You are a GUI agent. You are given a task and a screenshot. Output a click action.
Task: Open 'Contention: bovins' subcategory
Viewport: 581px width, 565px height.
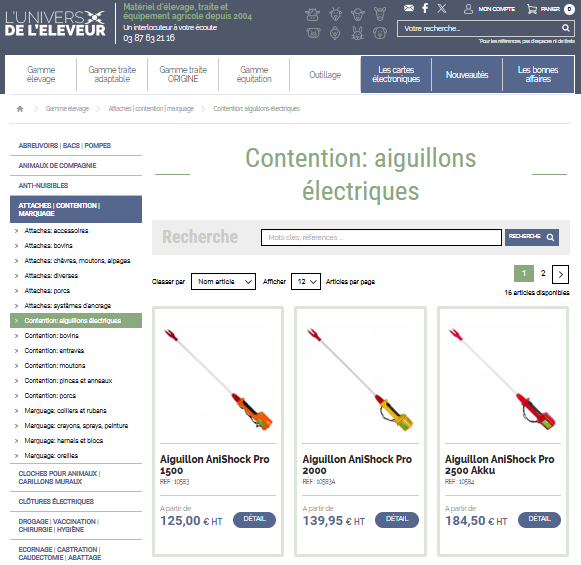(51, 336)
